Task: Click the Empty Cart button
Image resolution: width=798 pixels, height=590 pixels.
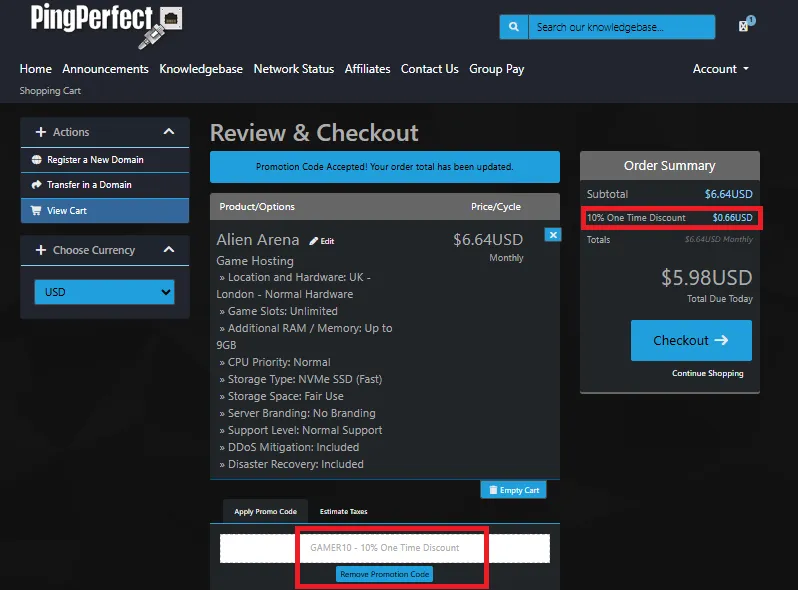Action: pos(514,490)
